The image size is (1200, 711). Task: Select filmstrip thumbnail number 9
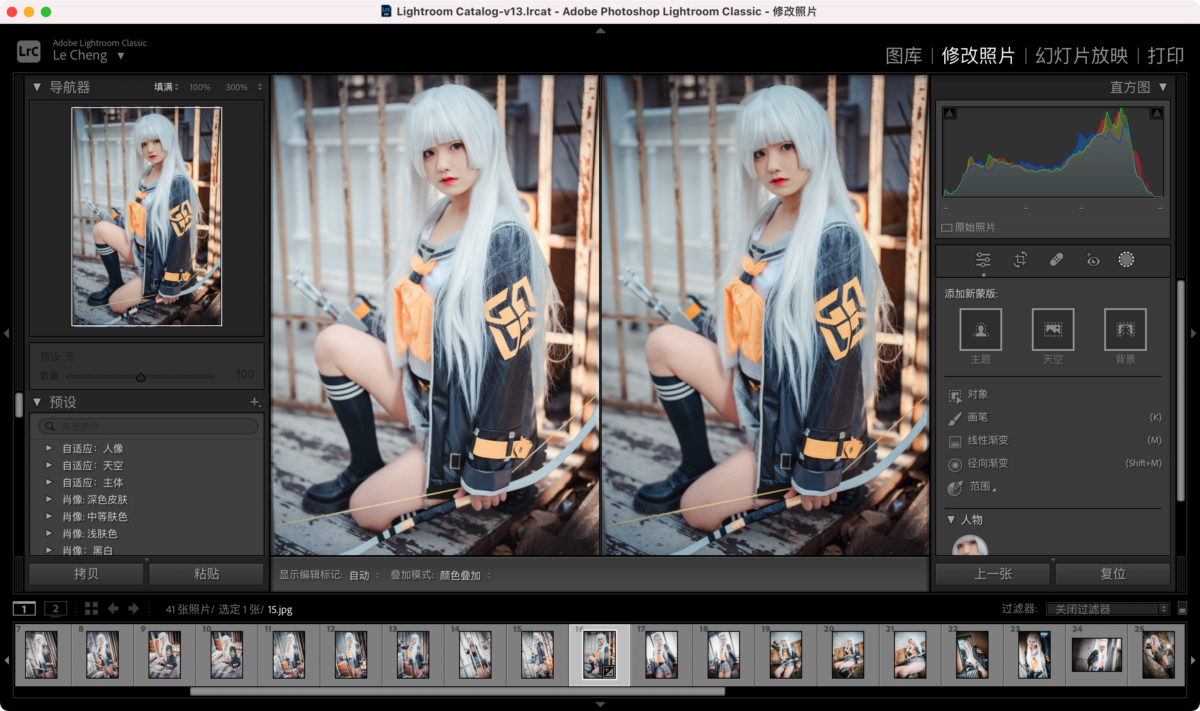tap(164, 655)
